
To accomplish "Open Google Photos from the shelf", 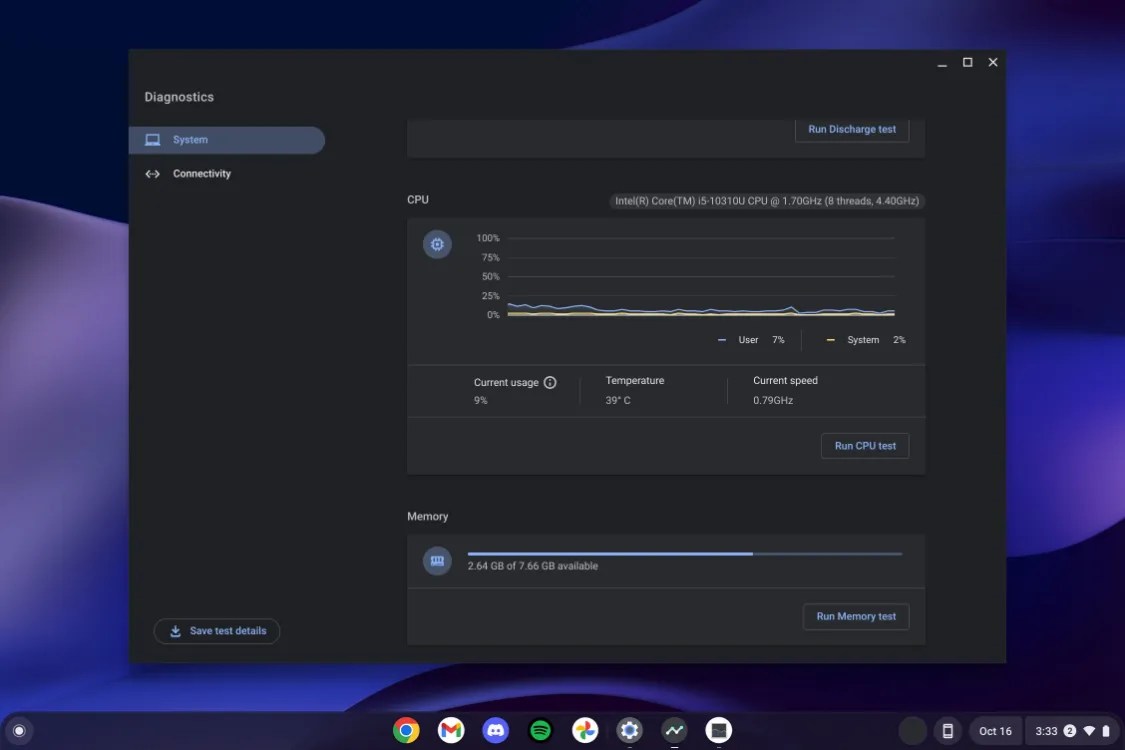I will click(585, 730).
